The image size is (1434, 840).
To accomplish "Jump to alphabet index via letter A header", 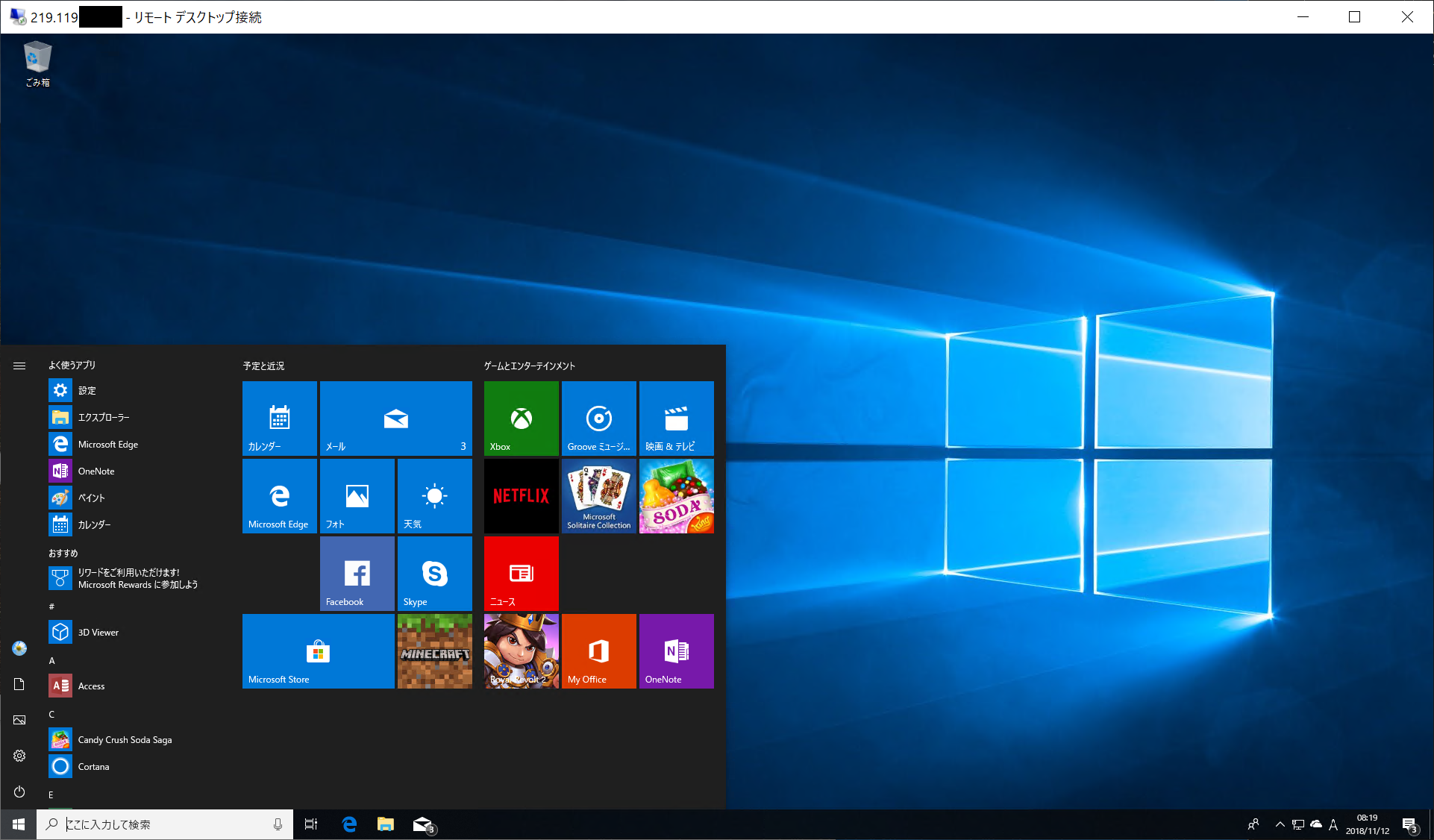I will coord(52,660).
